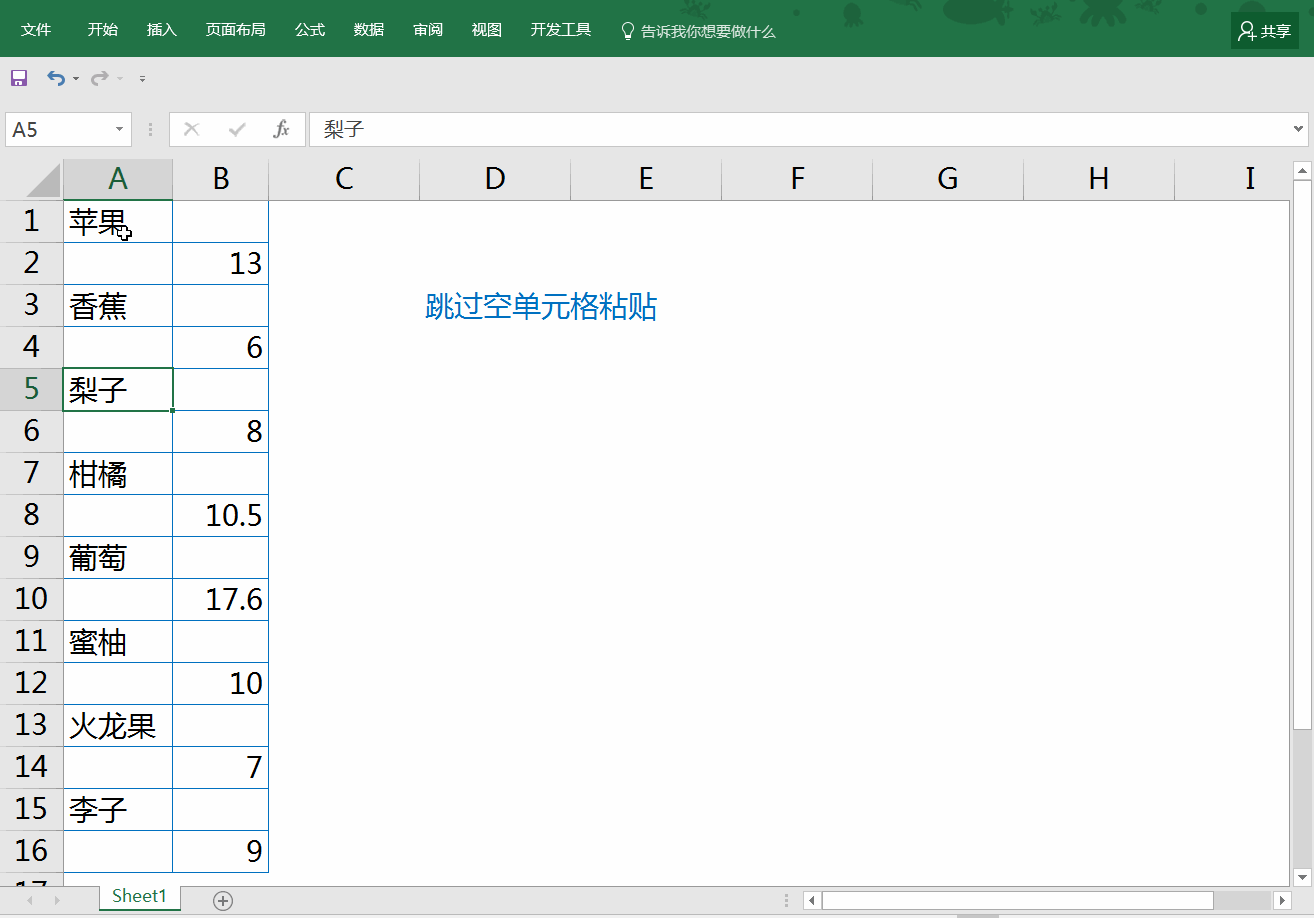The image size is (1314, 918).
Task: Expand the Name Box dropdown arrow
Action: pos(120,129)
